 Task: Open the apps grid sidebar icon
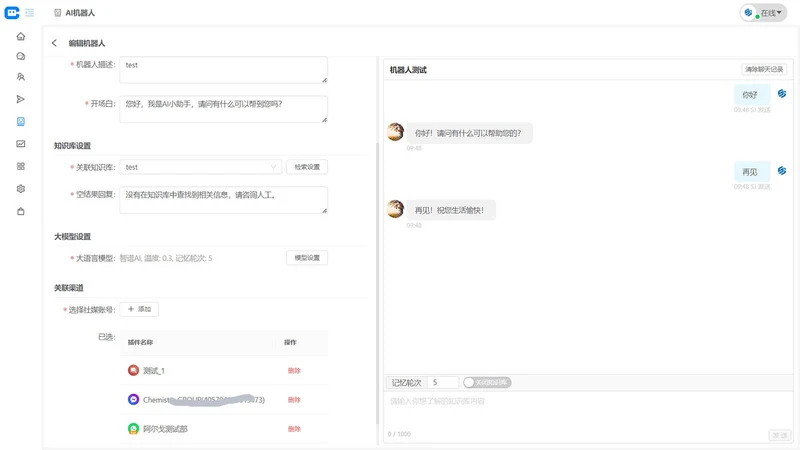click(x=20, y=166)
